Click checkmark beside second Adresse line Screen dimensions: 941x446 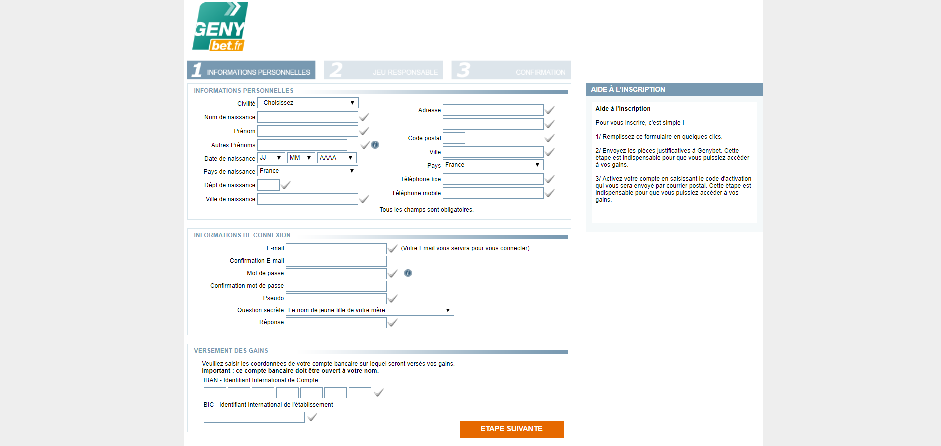coord(550,124)
